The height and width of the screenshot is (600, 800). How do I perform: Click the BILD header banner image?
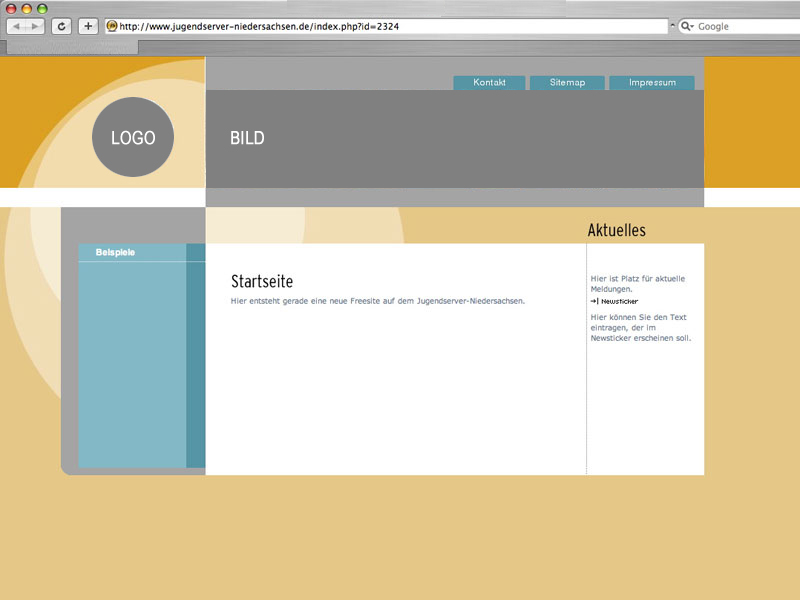(455, 138)
